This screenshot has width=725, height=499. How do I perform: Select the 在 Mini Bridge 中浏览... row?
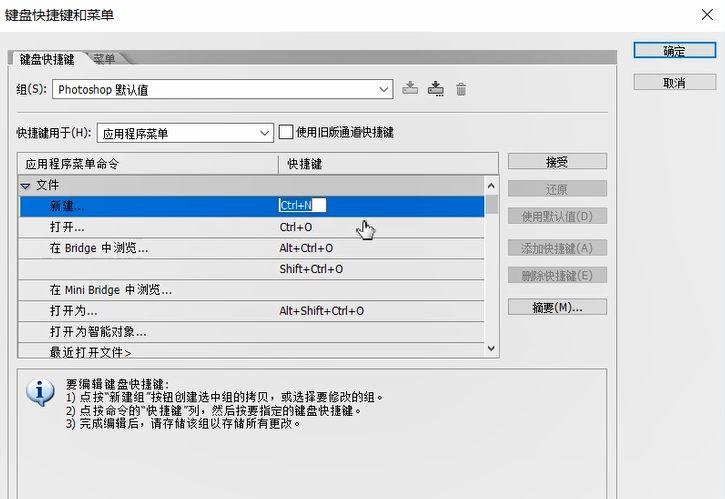pyautogui.click(x=251, y=290)
